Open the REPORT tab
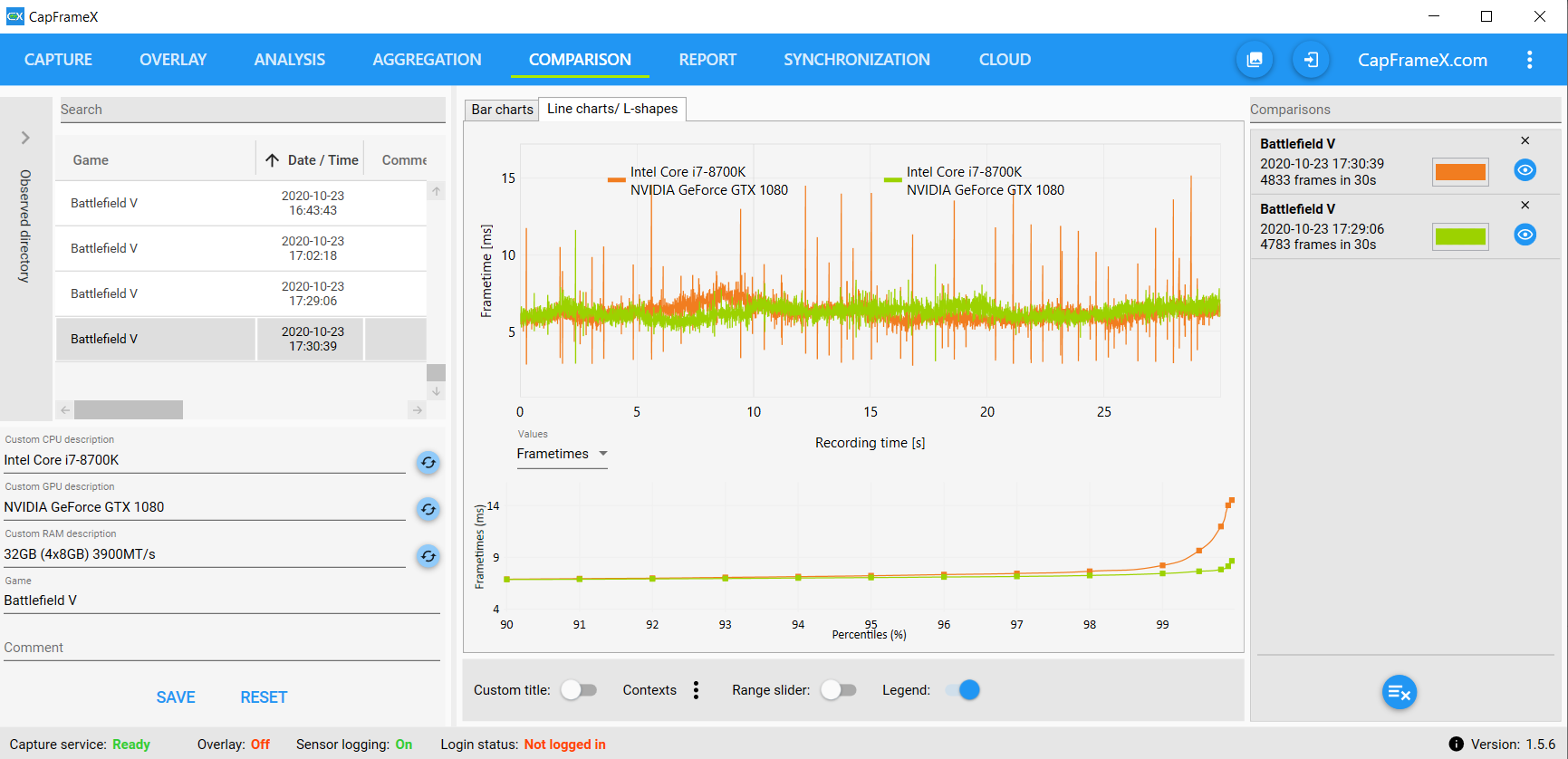The width and height of the screenshot is (1568, 759). tap(707, 60)
